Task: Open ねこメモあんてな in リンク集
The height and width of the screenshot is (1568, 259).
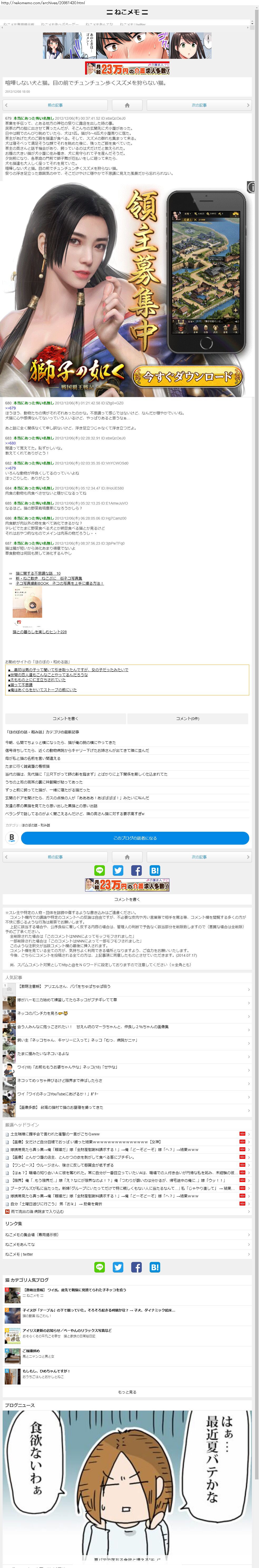Action: coord(127,1244)
